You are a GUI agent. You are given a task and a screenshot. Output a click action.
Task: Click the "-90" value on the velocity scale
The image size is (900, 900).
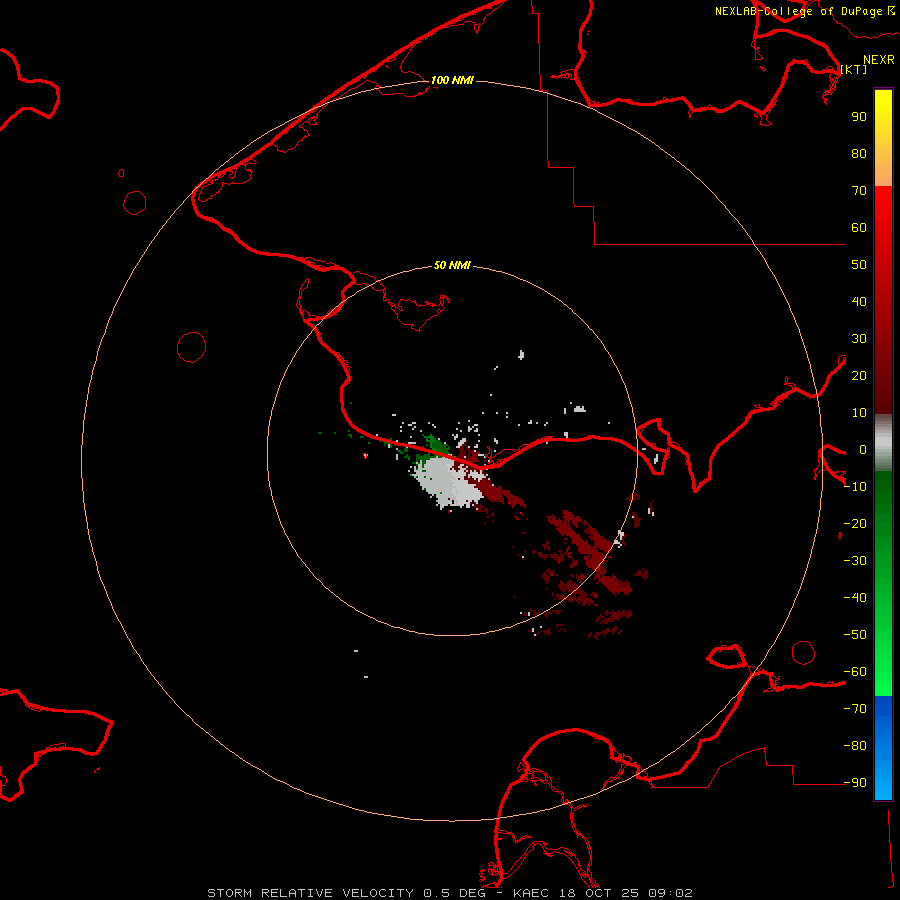pyautogui.click(x=855, y=782)
